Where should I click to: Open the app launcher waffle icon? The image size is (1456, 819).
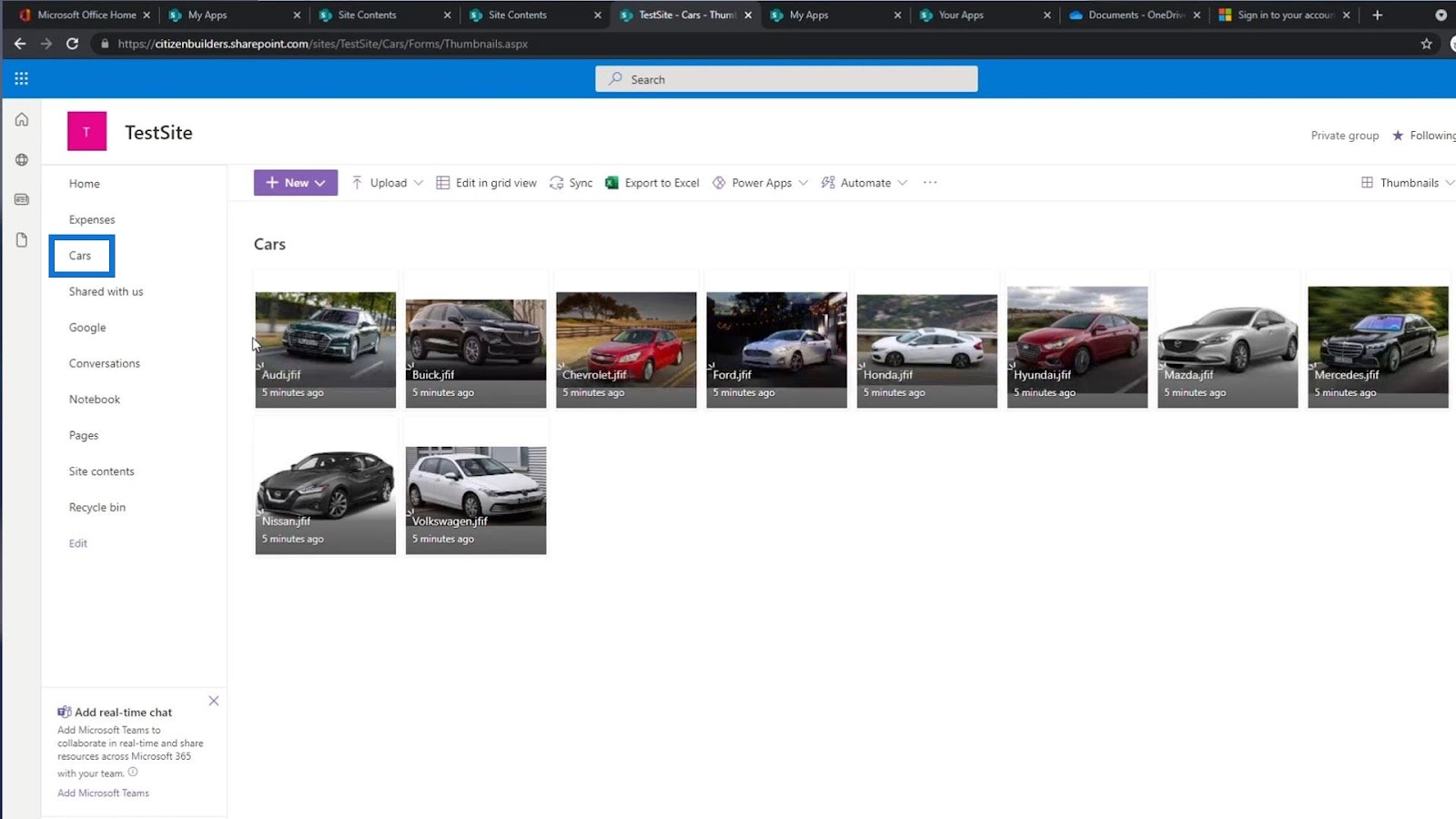[21, 79]
